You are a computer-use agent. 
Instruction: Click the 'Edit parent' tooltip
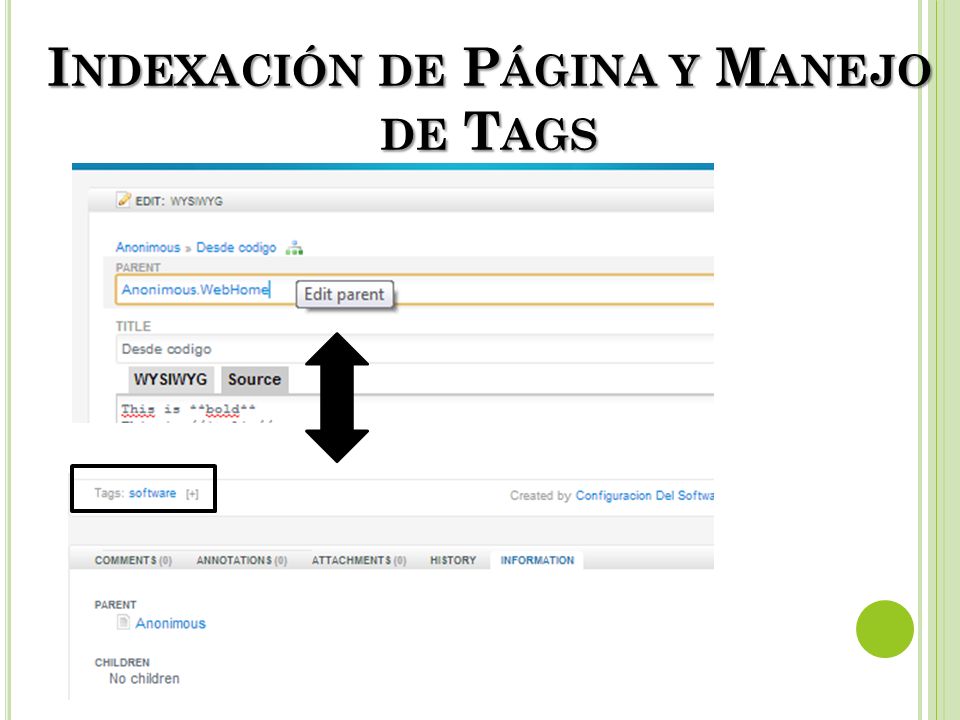344,294
